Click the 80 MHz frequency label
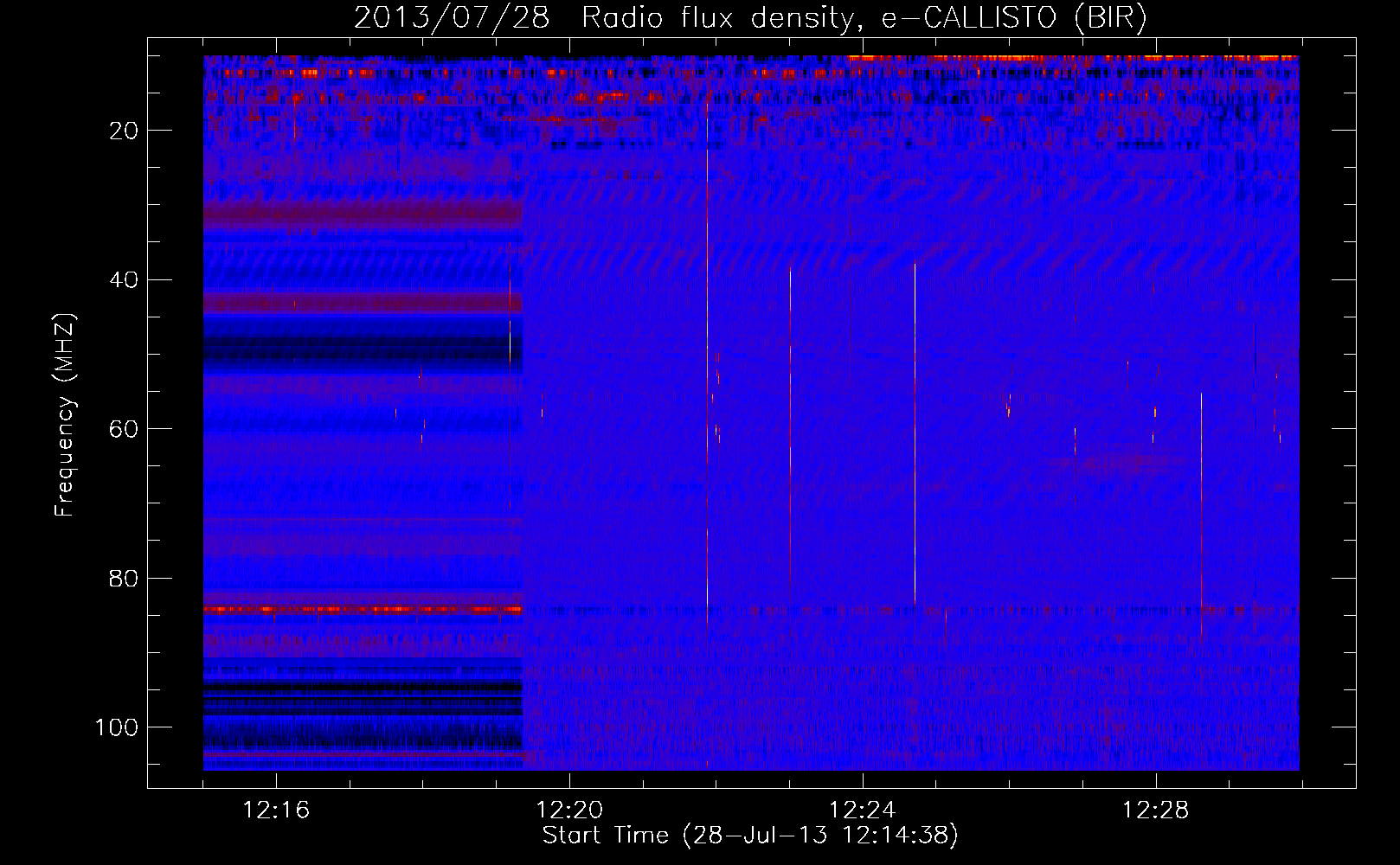This screenshot has width=1400, height=865. pyautogui.click(x=125, y=579)
